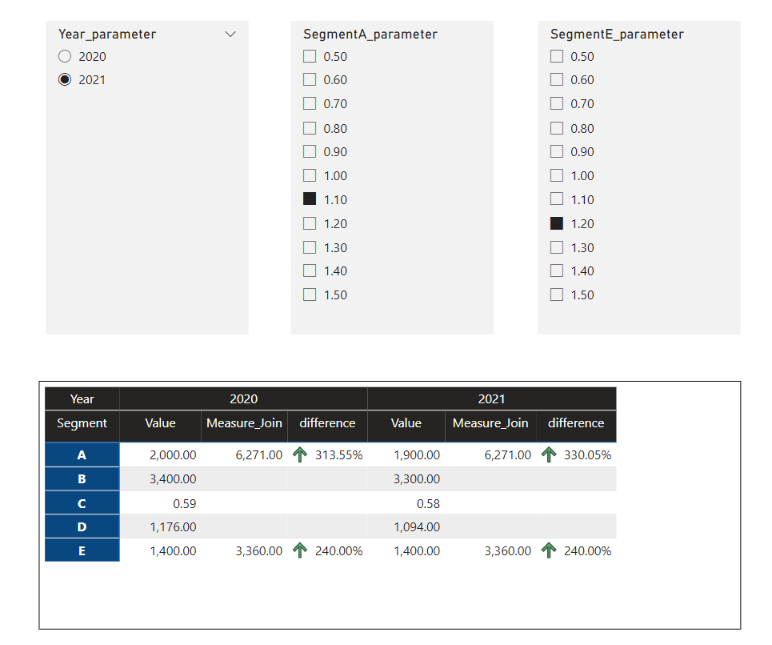Click the SegmentE_parameter slicer title
Screen dimensions: 772x645
[617, 34]
